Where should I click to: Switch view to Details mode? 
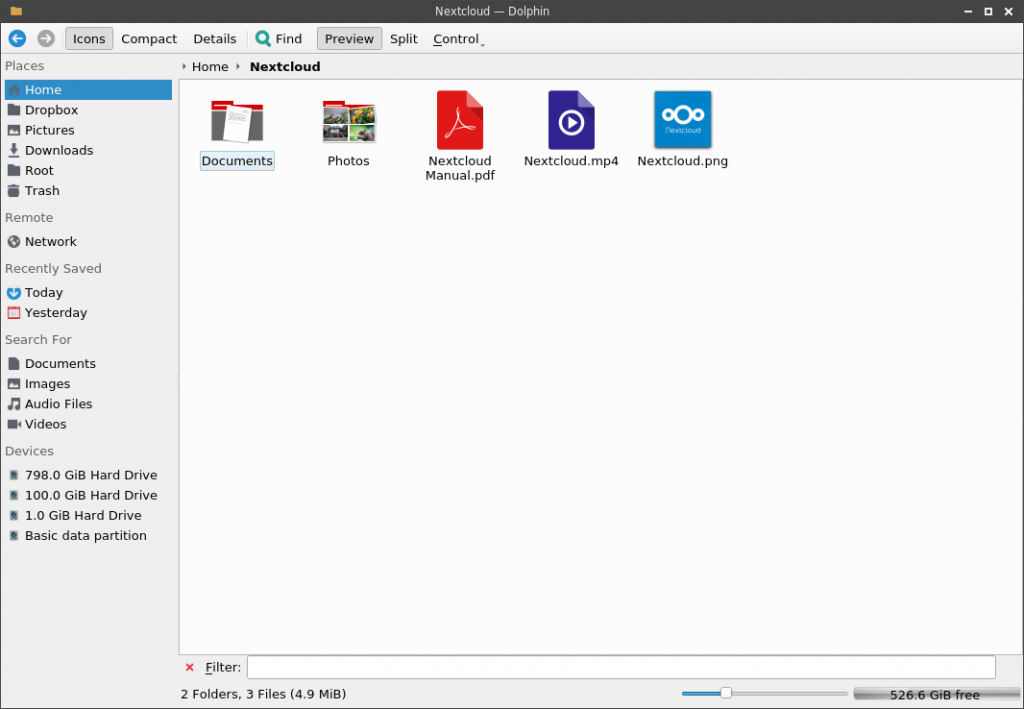point(214,38)
